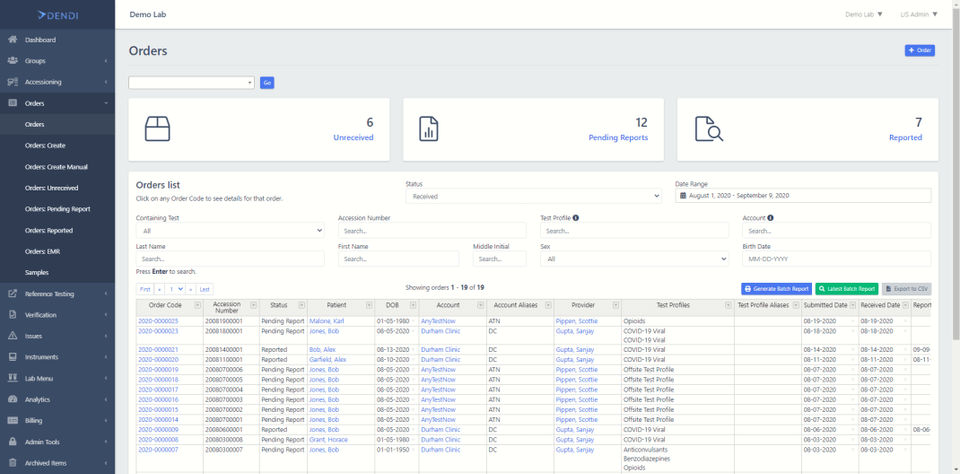Click the Lab Menu icon
960x474 pixels.
12,378
